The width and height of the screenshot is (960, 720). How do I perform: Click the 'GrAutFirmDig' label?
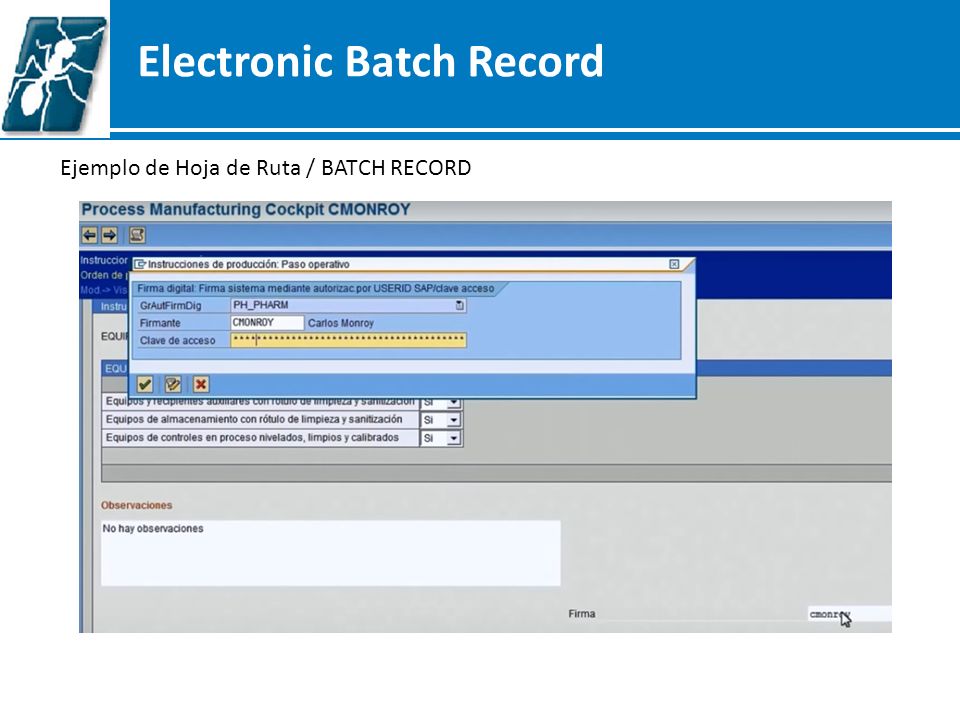tap(170, 305)
